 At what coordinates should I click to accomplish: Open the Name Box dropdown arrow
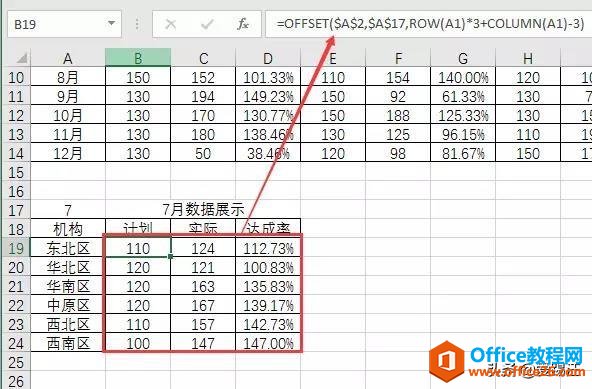coord(111,23)
